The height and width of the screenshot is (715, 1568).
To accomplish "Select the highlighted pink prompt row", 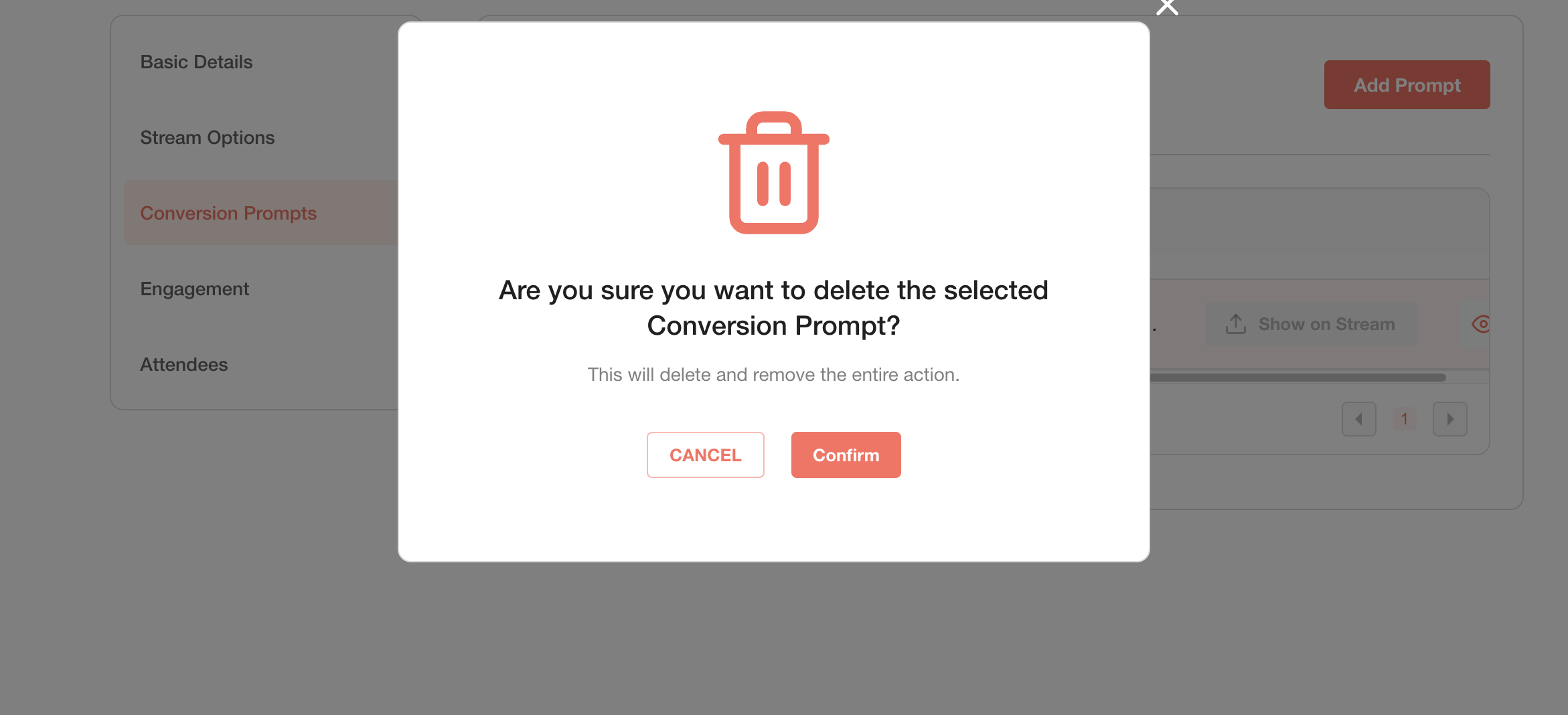I will (x=1319, y=324).
